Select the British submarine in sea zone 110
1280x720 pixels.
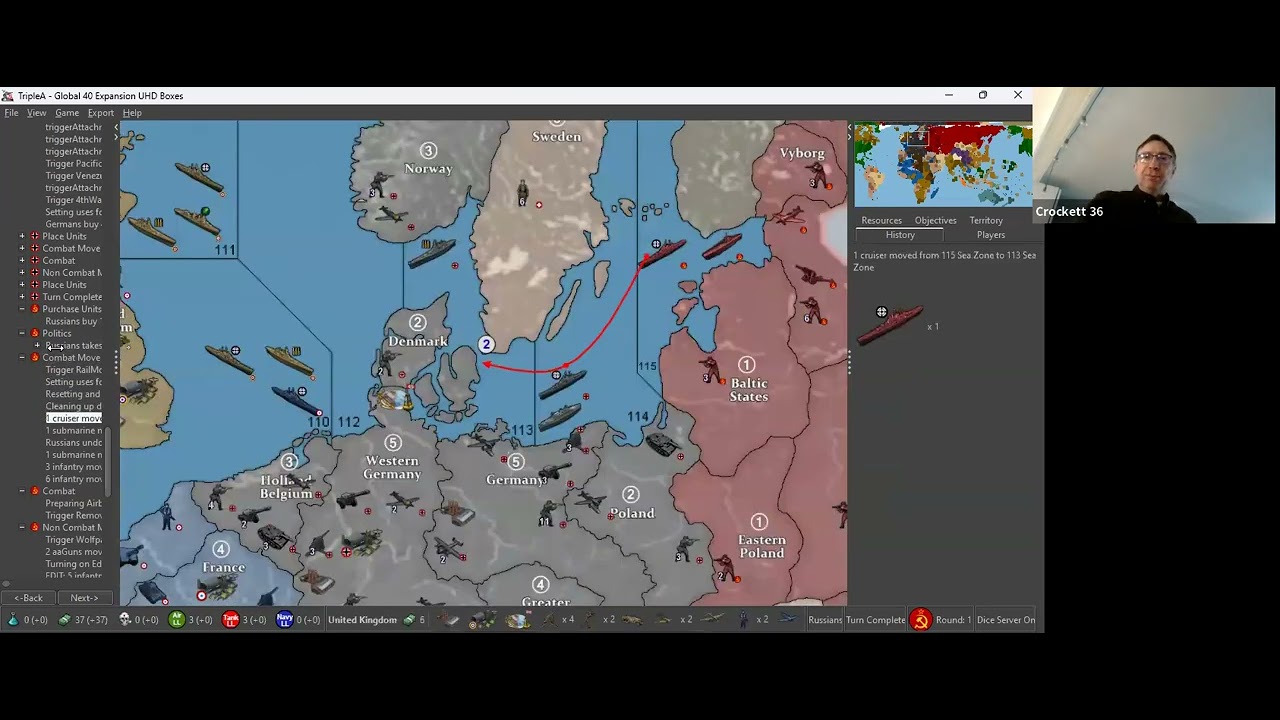pyautogui.click(x=296, y=400)
